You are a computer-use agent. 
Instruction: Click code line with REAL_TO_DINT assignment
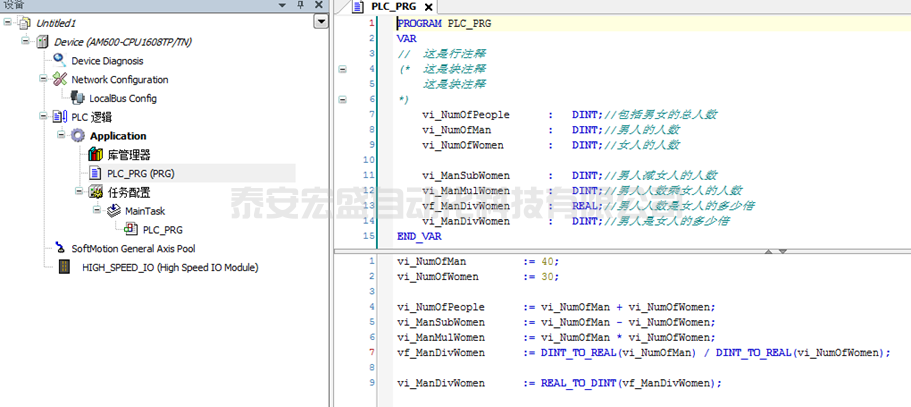(559, 383)
